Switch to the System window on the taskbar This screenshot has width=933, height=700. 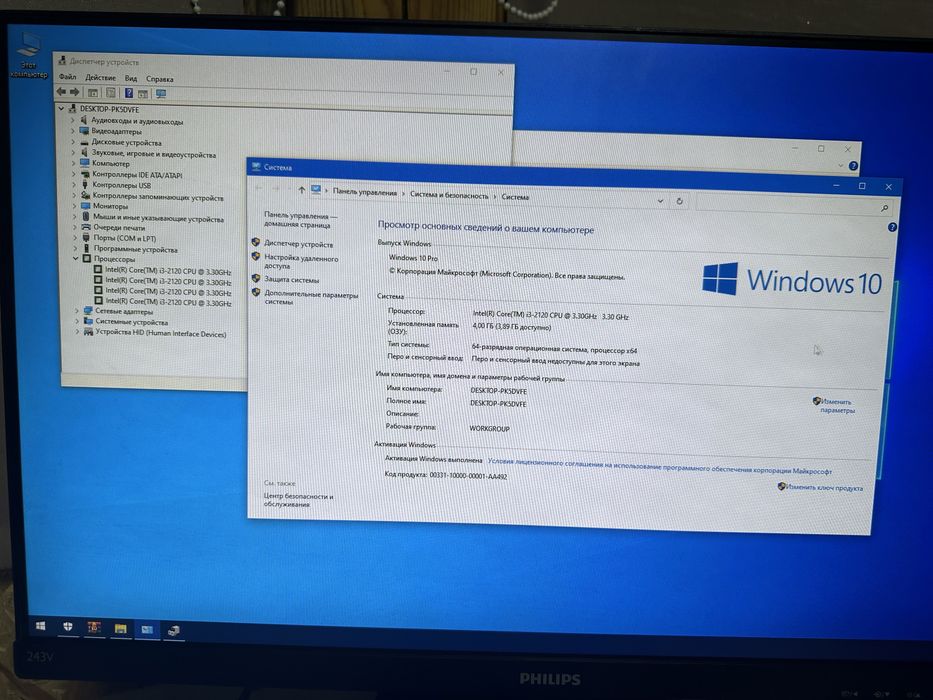coord(146,629)
